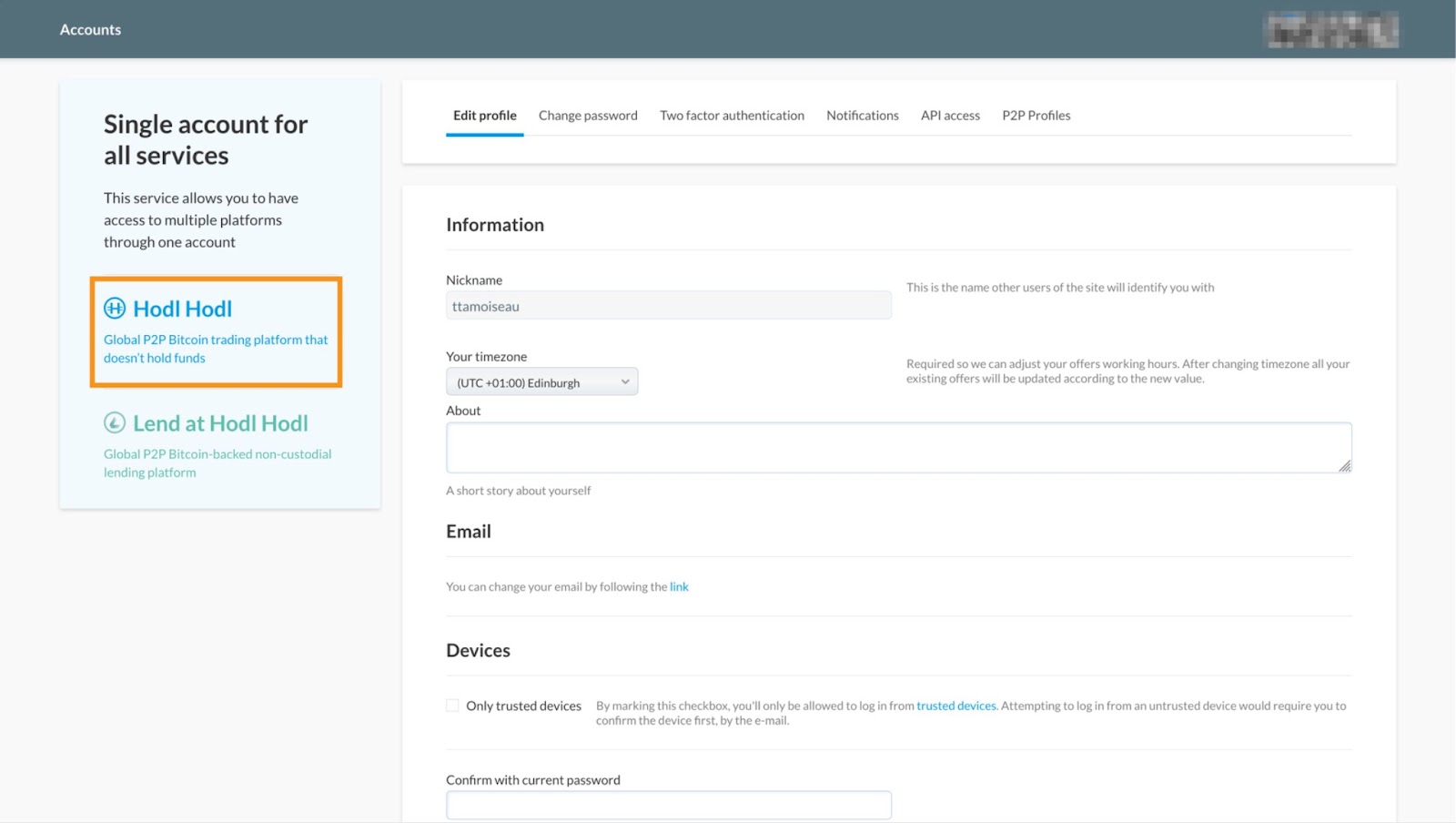1456x823 pixels.
Task: Open the Your timezone dropdown
Action: [541, 382]
